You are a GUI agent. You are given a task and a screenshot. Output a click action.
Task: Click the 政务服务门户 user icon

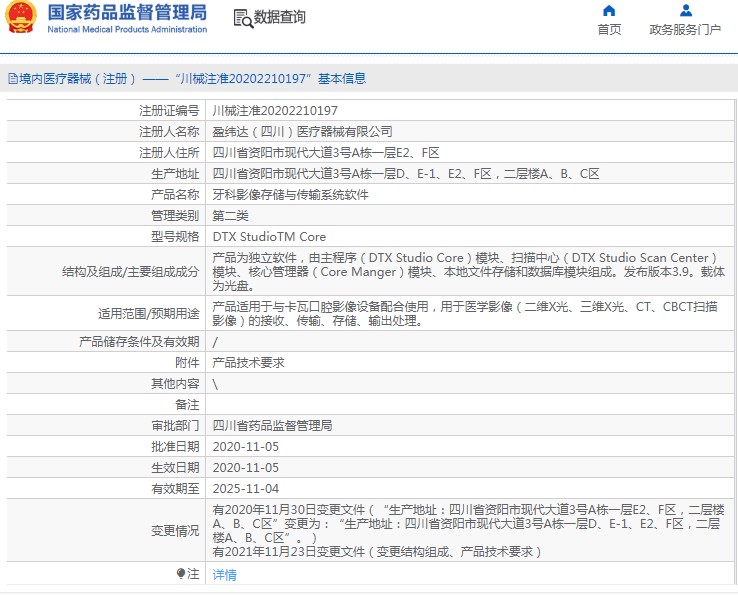pos(686,10)
